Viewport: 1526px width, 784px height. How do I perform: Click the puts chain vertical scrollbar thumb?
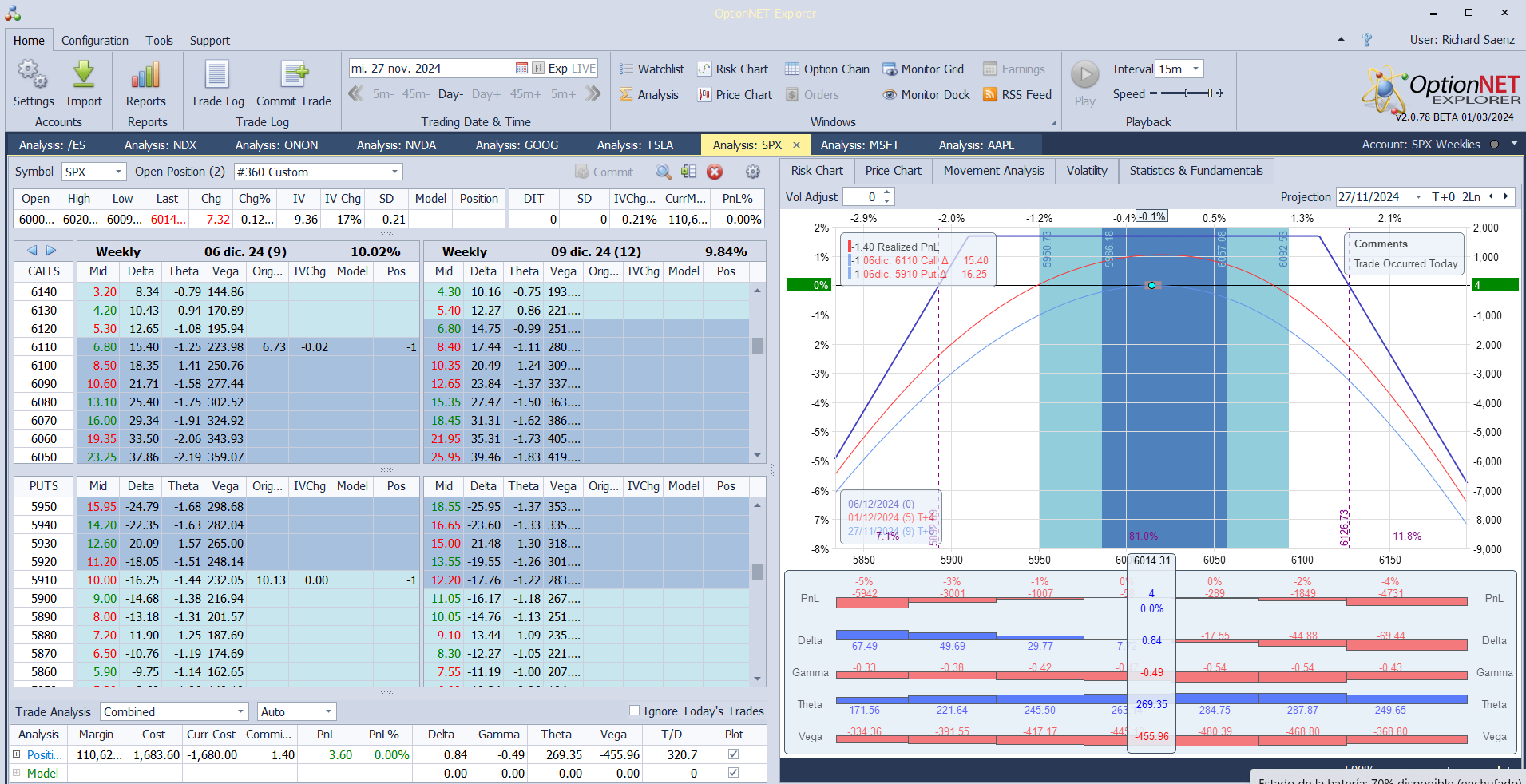click(x=757, y=572)
